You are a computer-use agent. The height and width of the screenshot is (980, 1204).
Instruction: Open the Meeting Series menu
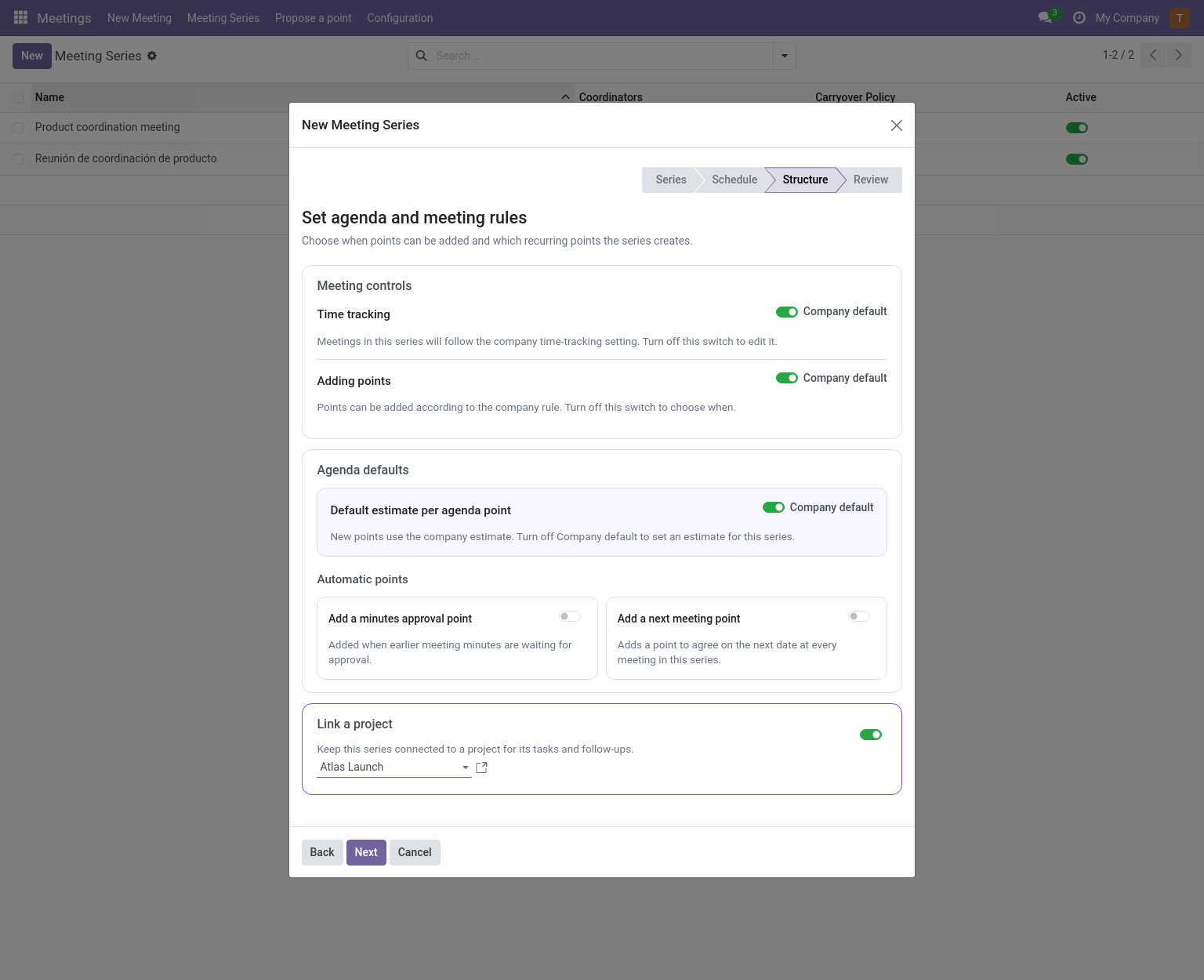223,18
